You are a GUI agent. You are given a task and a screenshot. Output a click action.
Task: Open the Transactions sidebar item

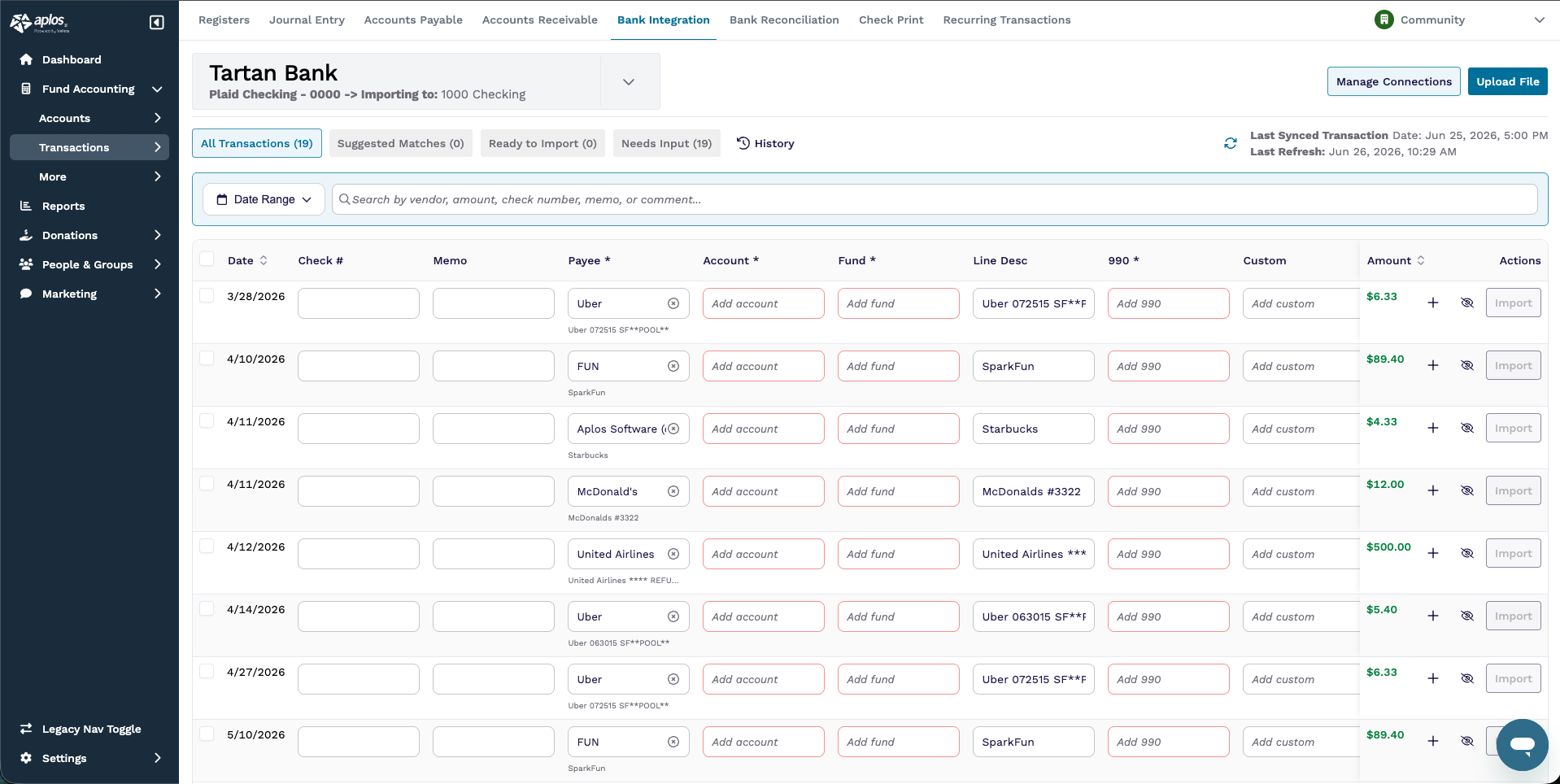pos(89,147)
